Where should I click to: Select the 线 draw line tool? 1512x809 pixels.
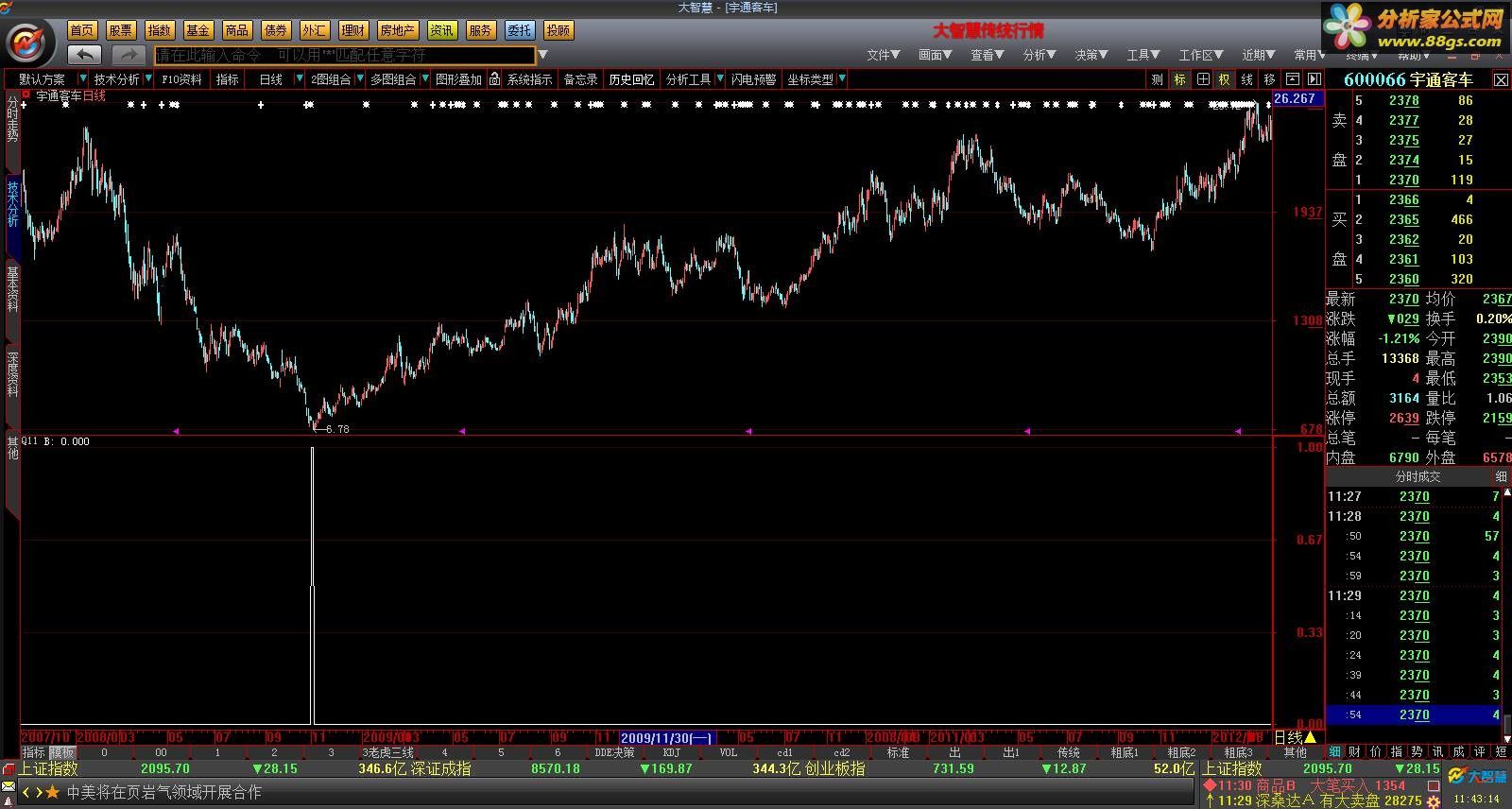point(1246,79)
